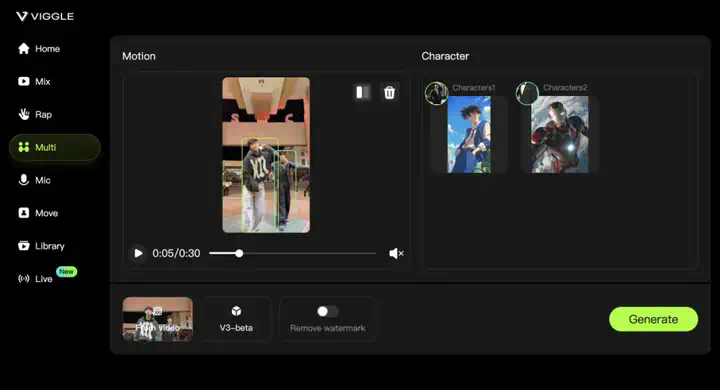Open the Home page
Image resolution: width=720 pixels, height=390 pixels.
(x=39, y=49)
